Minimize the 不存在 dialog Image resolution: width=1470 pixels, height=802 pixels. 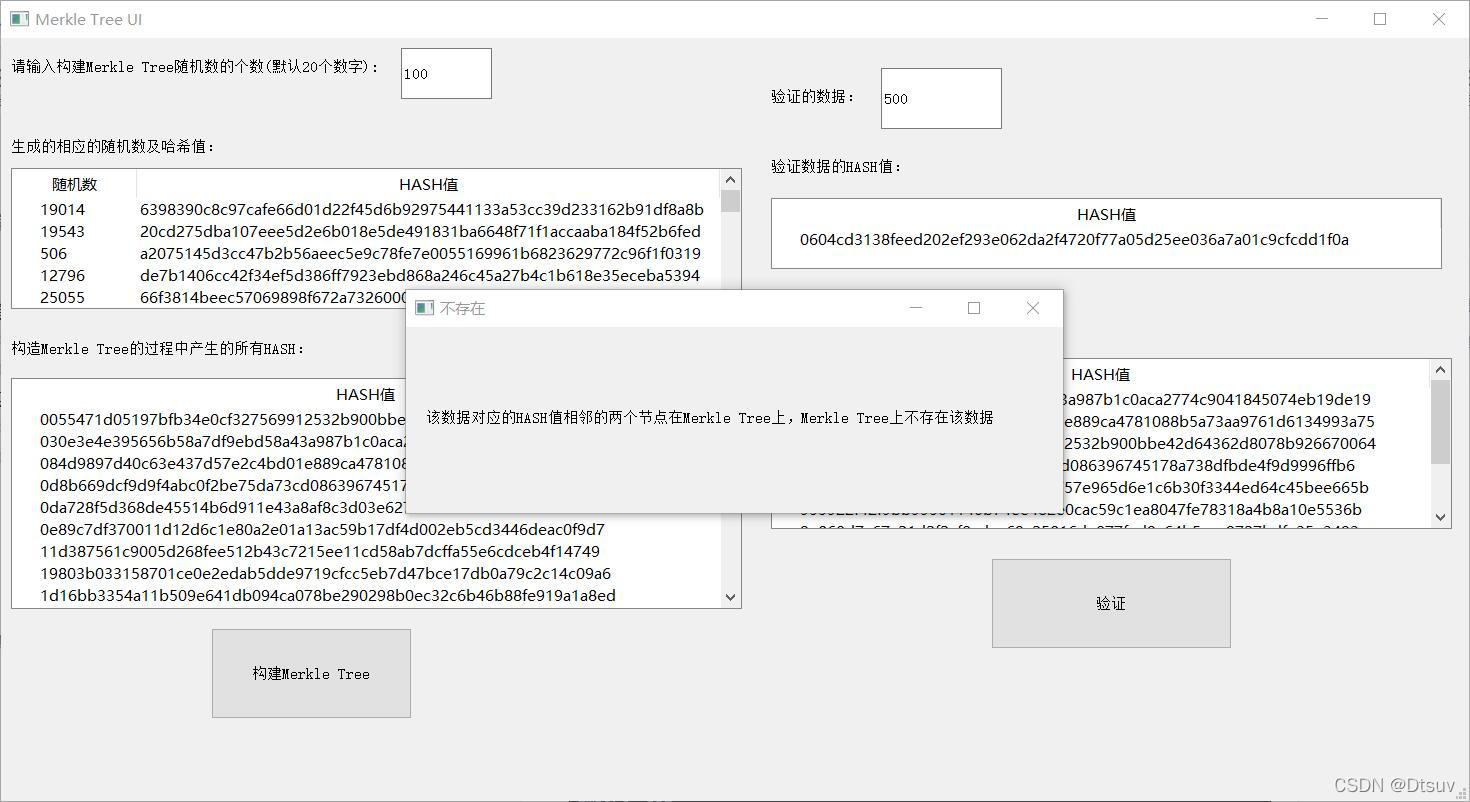click(915, 308)
